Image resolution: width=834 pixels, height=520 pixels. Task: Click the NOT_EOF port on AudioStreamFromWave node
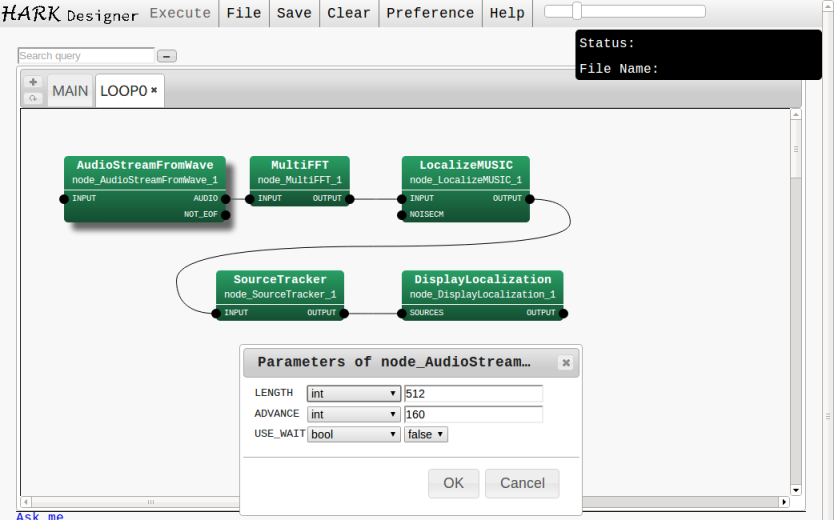[225, 215]
